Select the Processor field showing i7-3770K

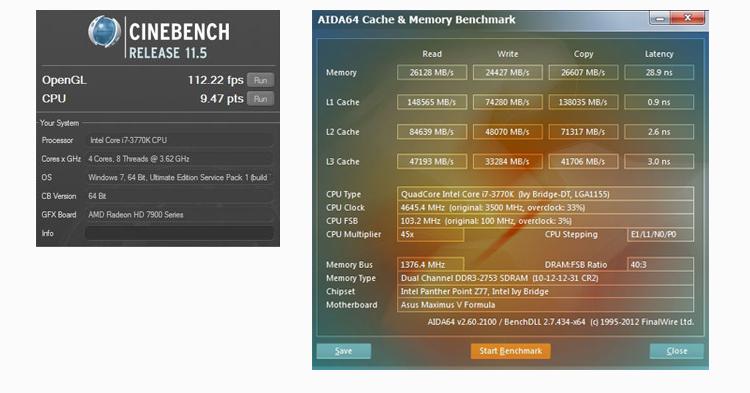coord(179,140)
